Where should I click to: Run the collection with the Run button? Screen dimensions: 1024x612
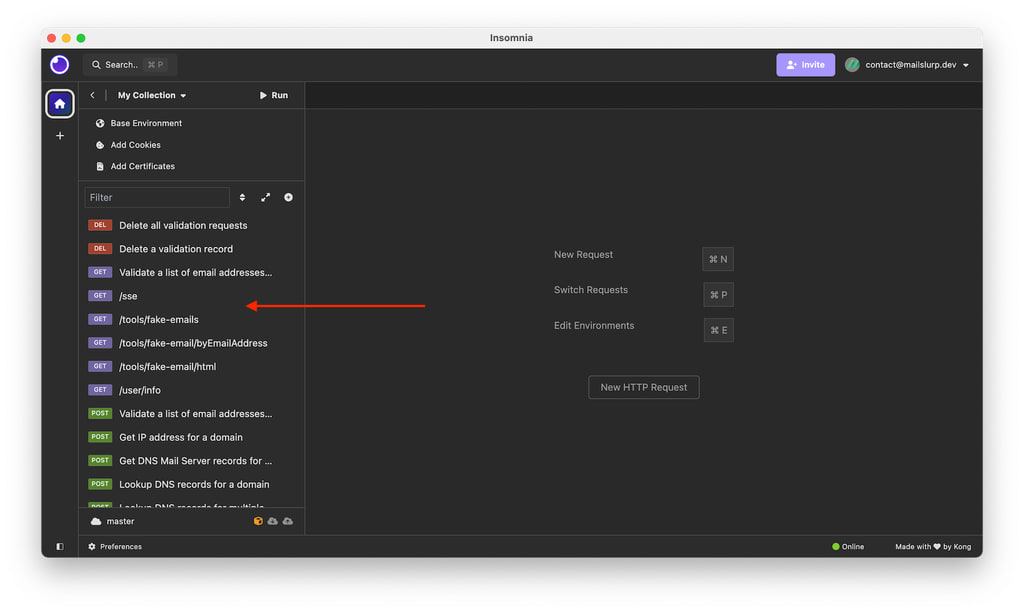pos(274,95)
